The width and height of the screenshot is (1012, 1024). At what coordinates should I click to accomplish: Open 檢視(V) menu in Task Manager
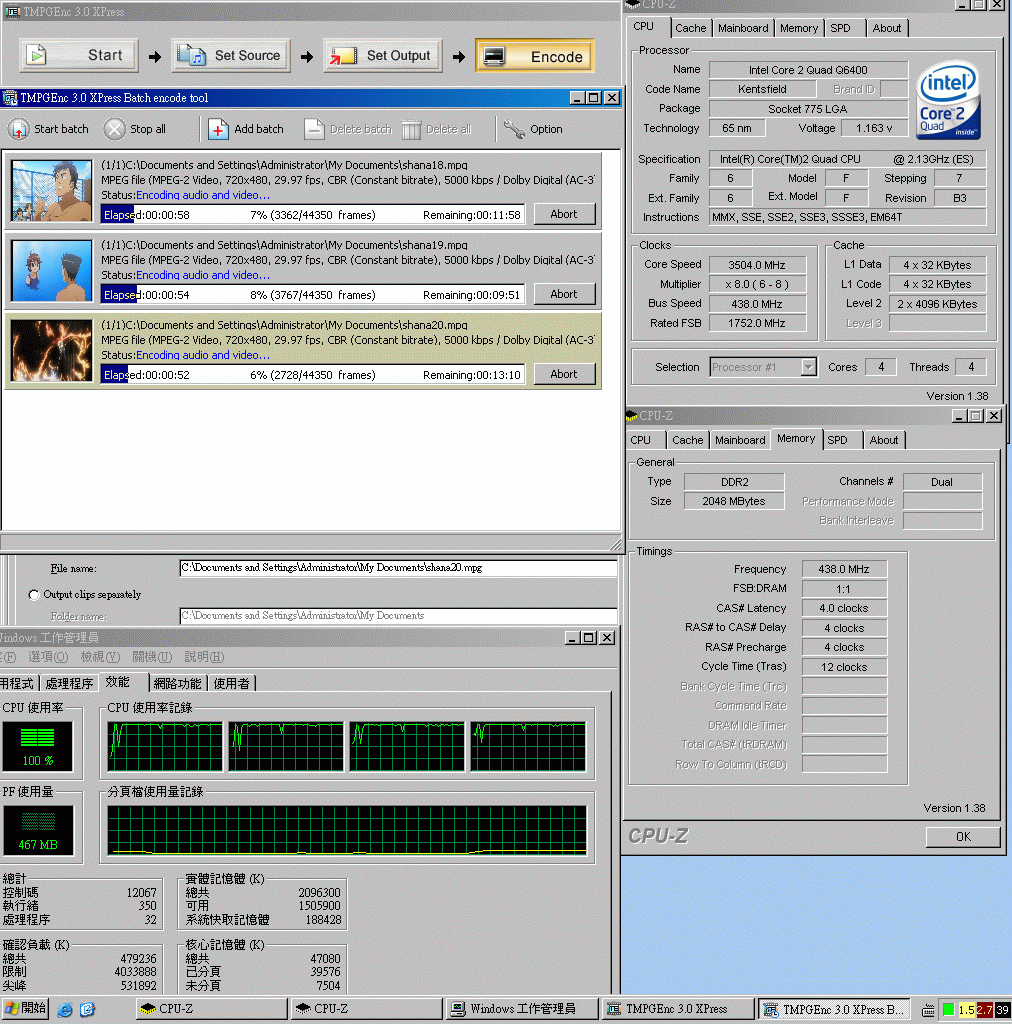click(x=100, y=657)
